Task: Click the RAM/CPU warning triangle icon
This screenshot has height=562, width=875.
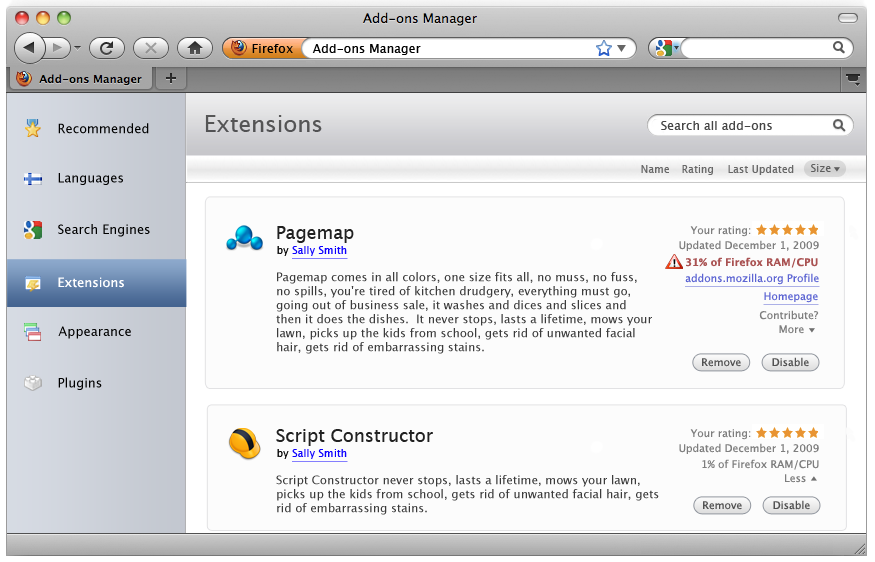Action: (x=674, y=262)
